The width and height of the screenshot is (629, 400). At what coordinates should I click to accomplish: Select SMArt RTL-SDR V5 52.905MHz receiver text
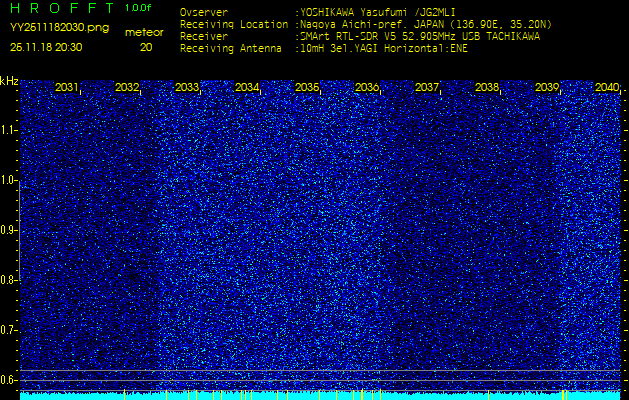click(420, 37)
